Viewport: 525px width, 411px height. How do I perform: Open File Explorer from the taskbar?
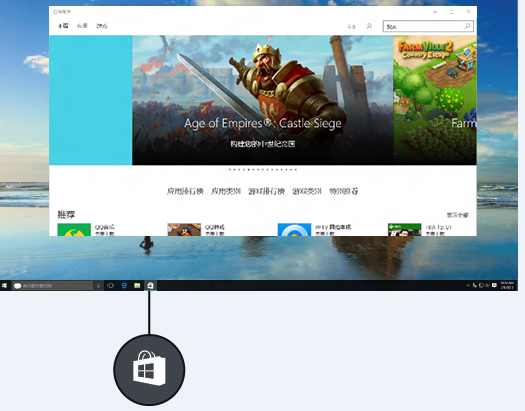[137, 285]
